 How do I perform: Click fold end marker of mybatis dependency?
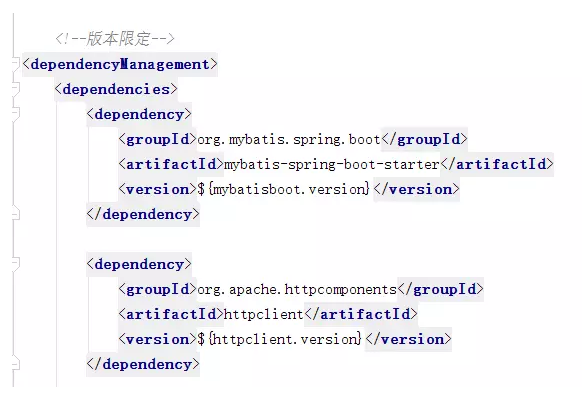[x=15, y=214]
